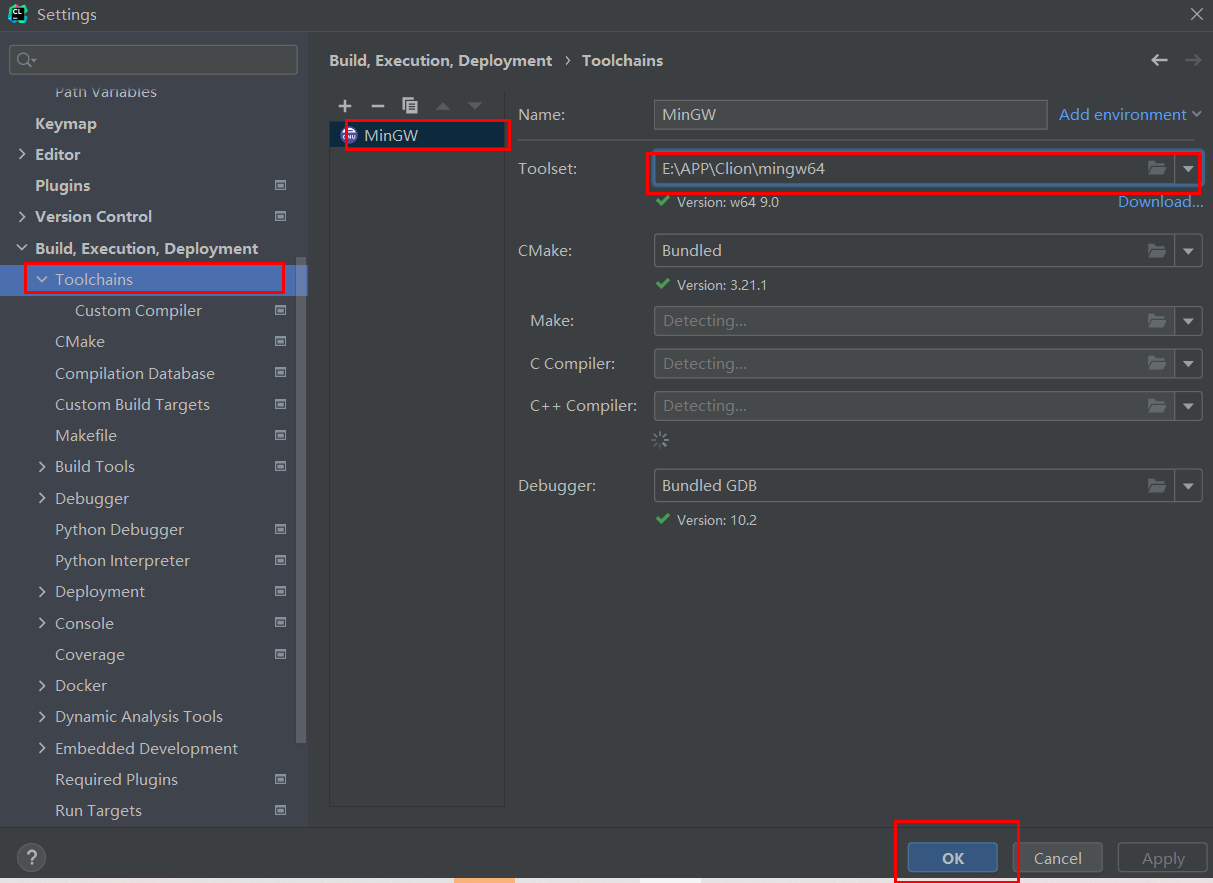1213x883 pixels.
Task: Browse folder for Debugger path
Action: pyautogui.click(x=1157, y=486)
